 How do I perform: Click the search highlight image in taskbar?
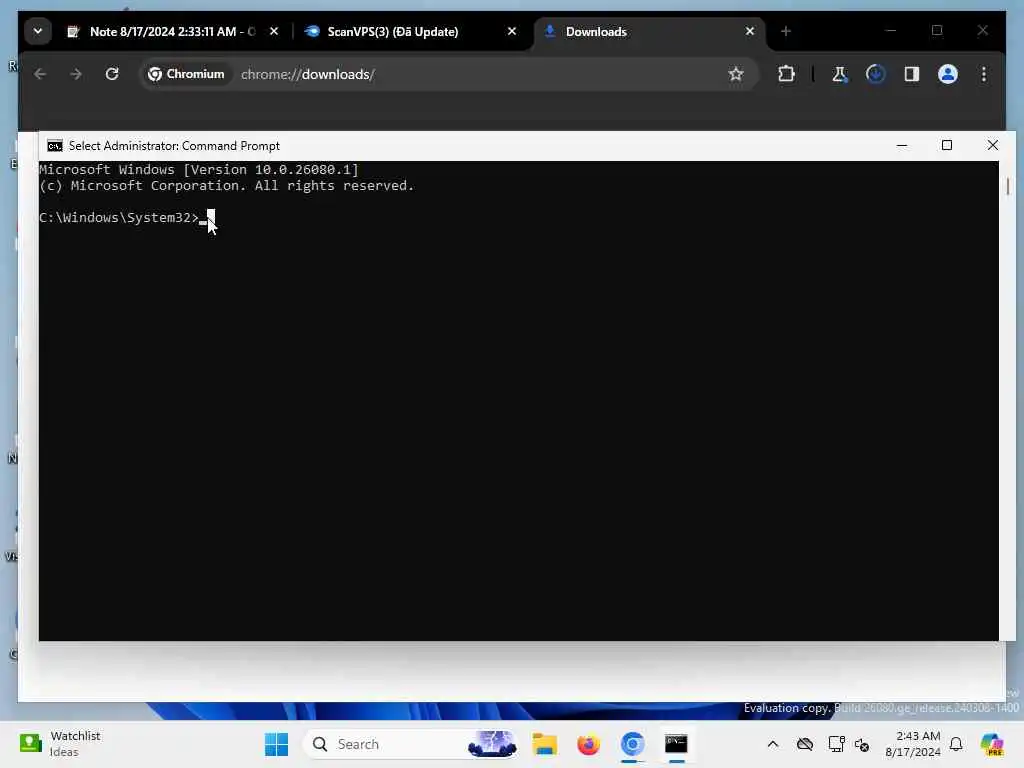(492, 744)
